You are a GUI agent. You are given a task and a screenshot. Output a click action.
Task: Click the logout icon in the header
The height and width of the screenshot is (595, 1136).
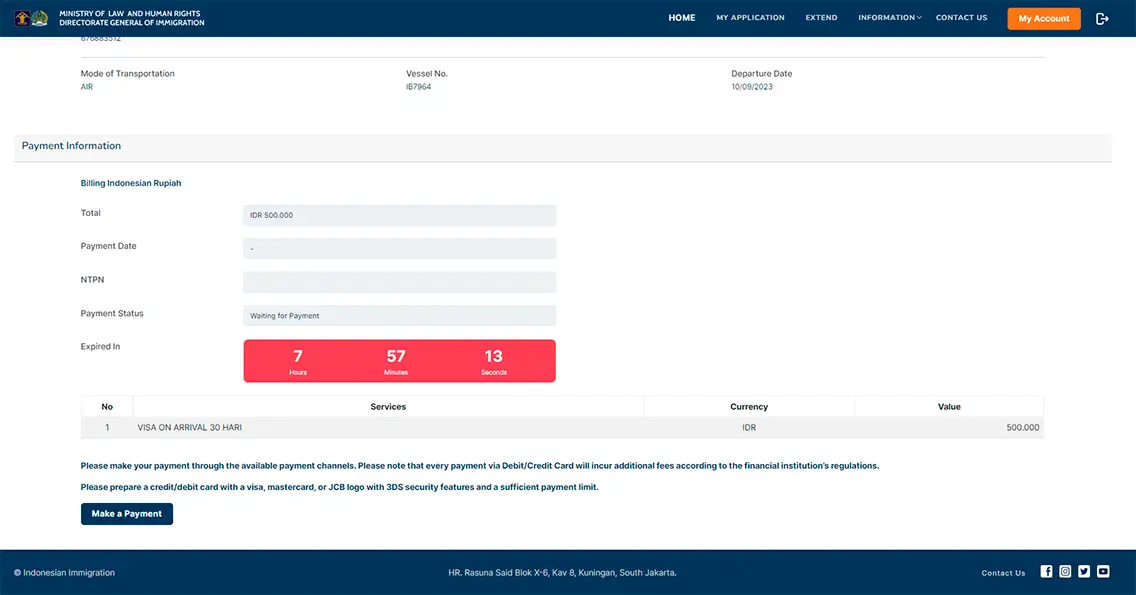point(1102,18)
